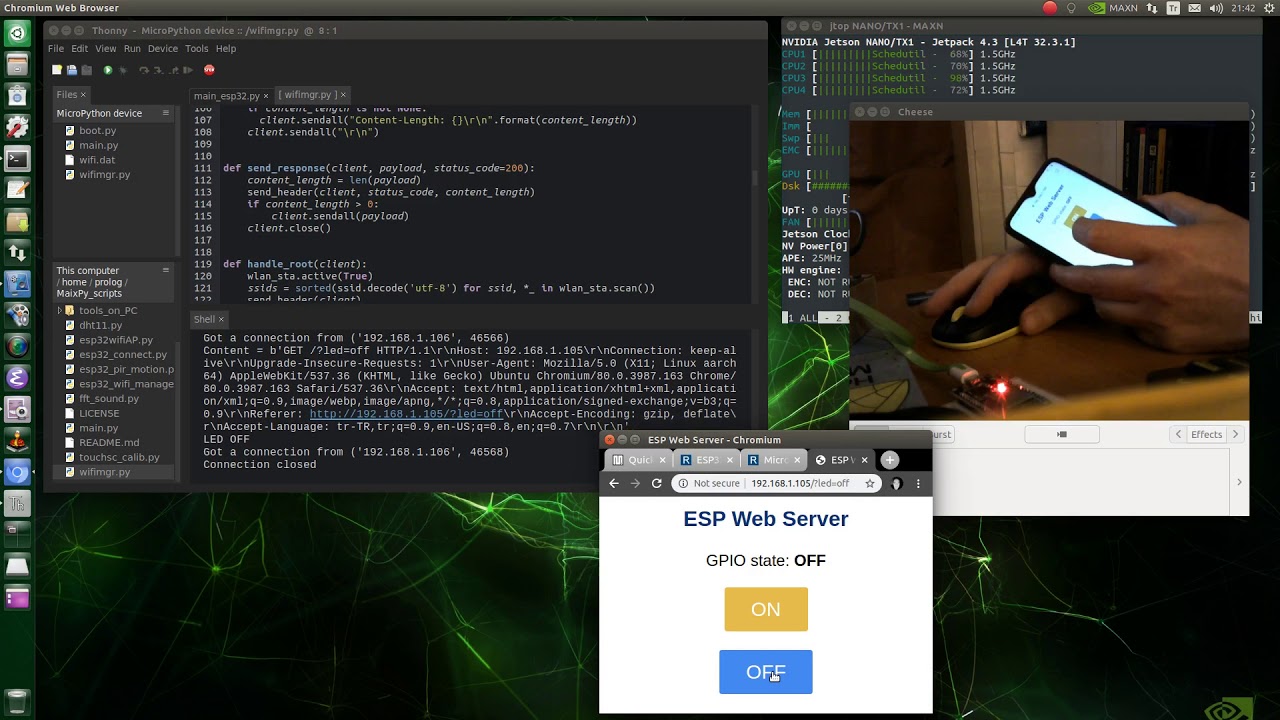Image resolution: width=1280 pixels, height=720 pixels.
Task: Run current script with green play icon
Action: [108, 70]
